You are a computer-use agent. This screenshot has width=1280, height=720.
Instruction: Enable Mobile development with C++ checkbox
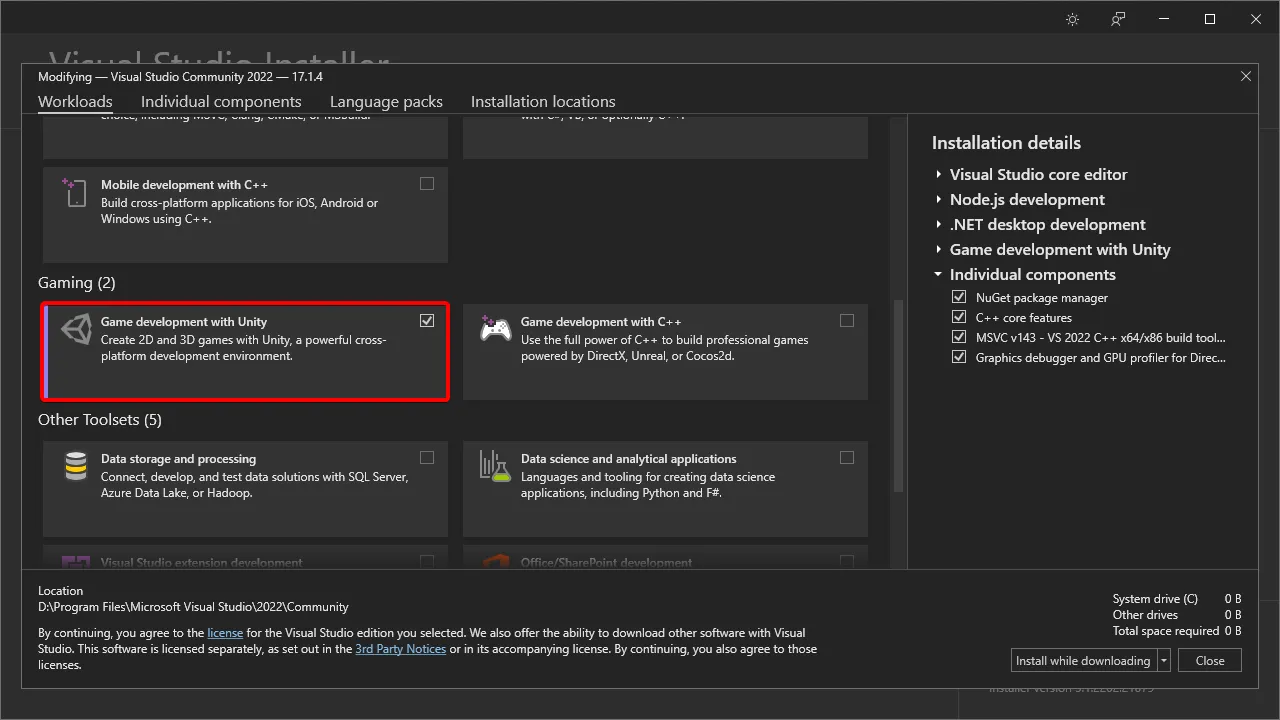pos(427,184)
